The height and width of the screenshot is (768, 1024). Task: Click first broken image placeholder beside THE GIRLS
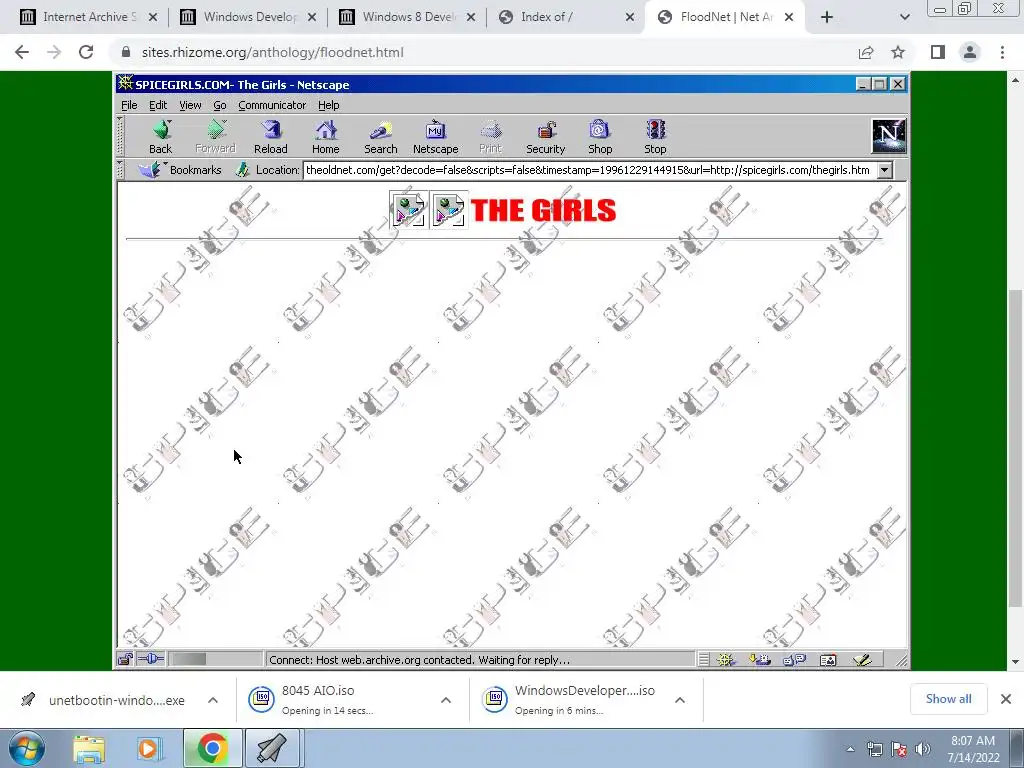point(409,210)
